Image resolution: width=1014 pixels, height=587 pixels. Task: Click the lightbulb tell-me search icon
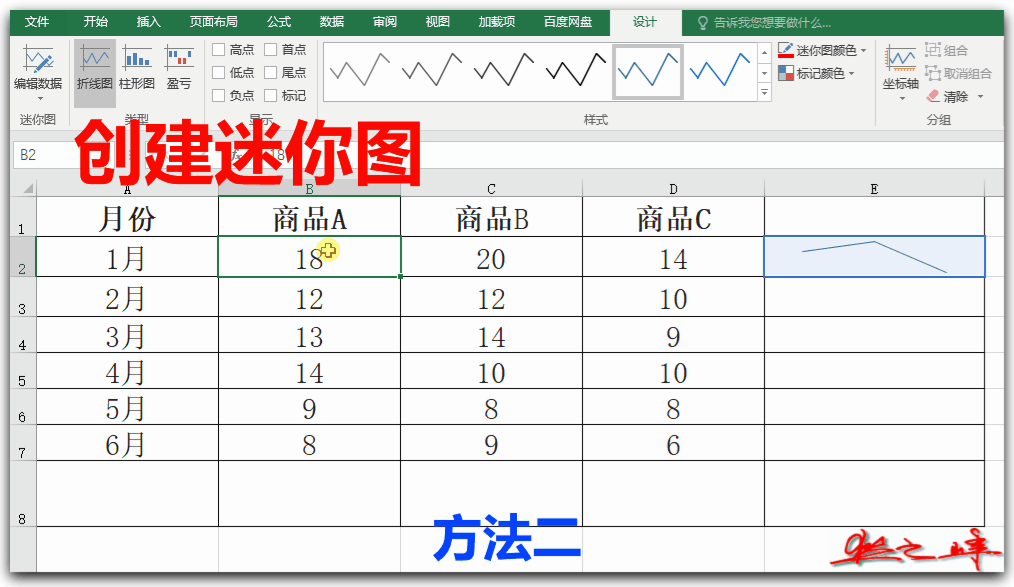(x=702, y=23)
